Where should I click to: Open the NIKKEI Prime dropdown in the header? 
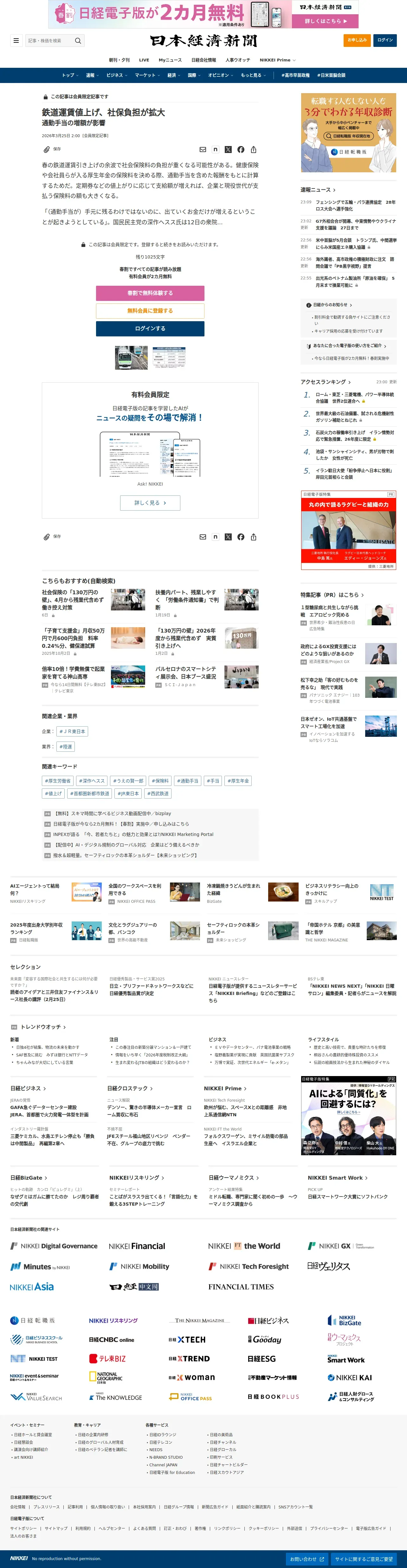click(278, 60)
